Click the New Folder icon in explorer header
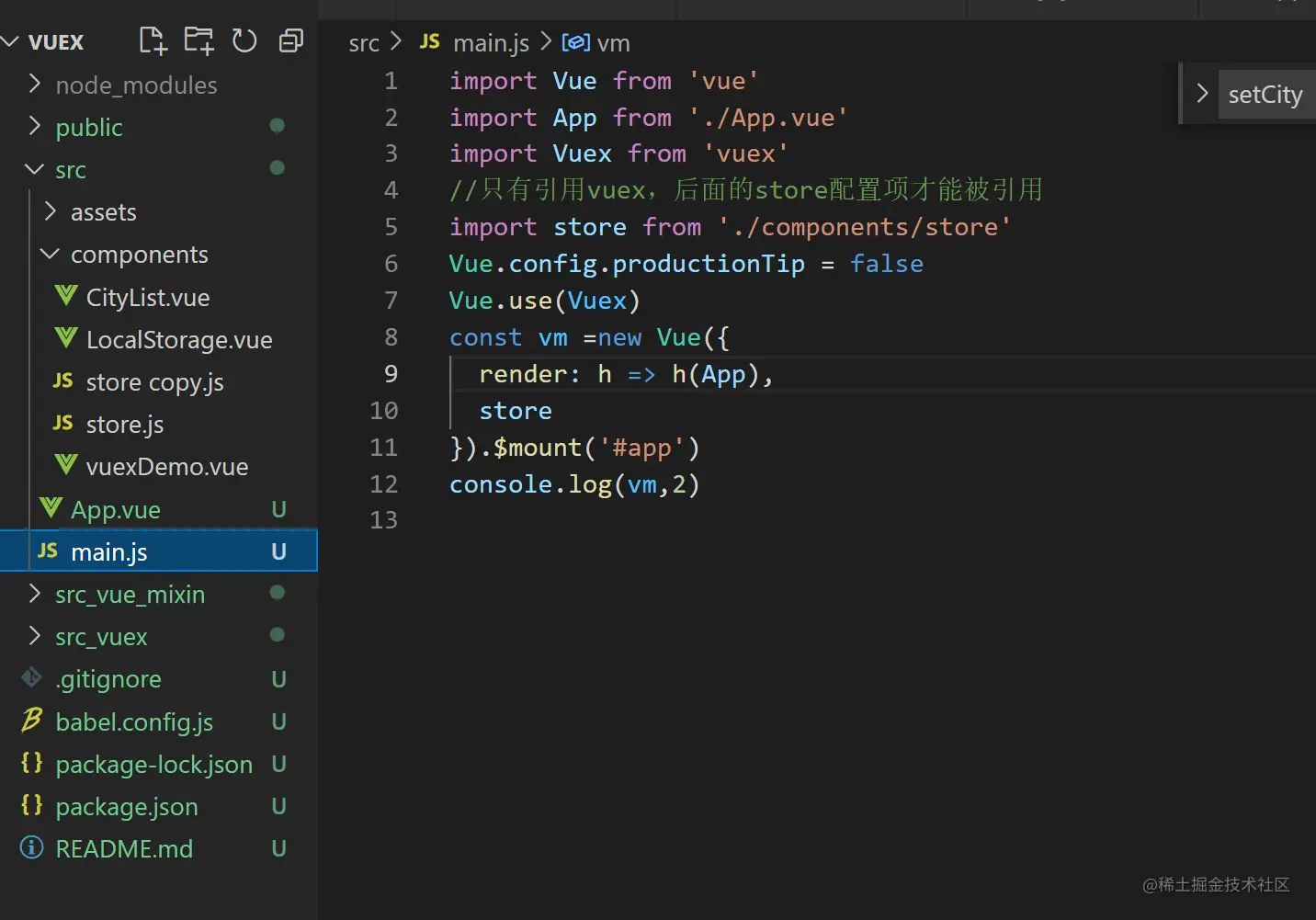Viewport: 1316px width, 920px height. (x=199, y=41)
